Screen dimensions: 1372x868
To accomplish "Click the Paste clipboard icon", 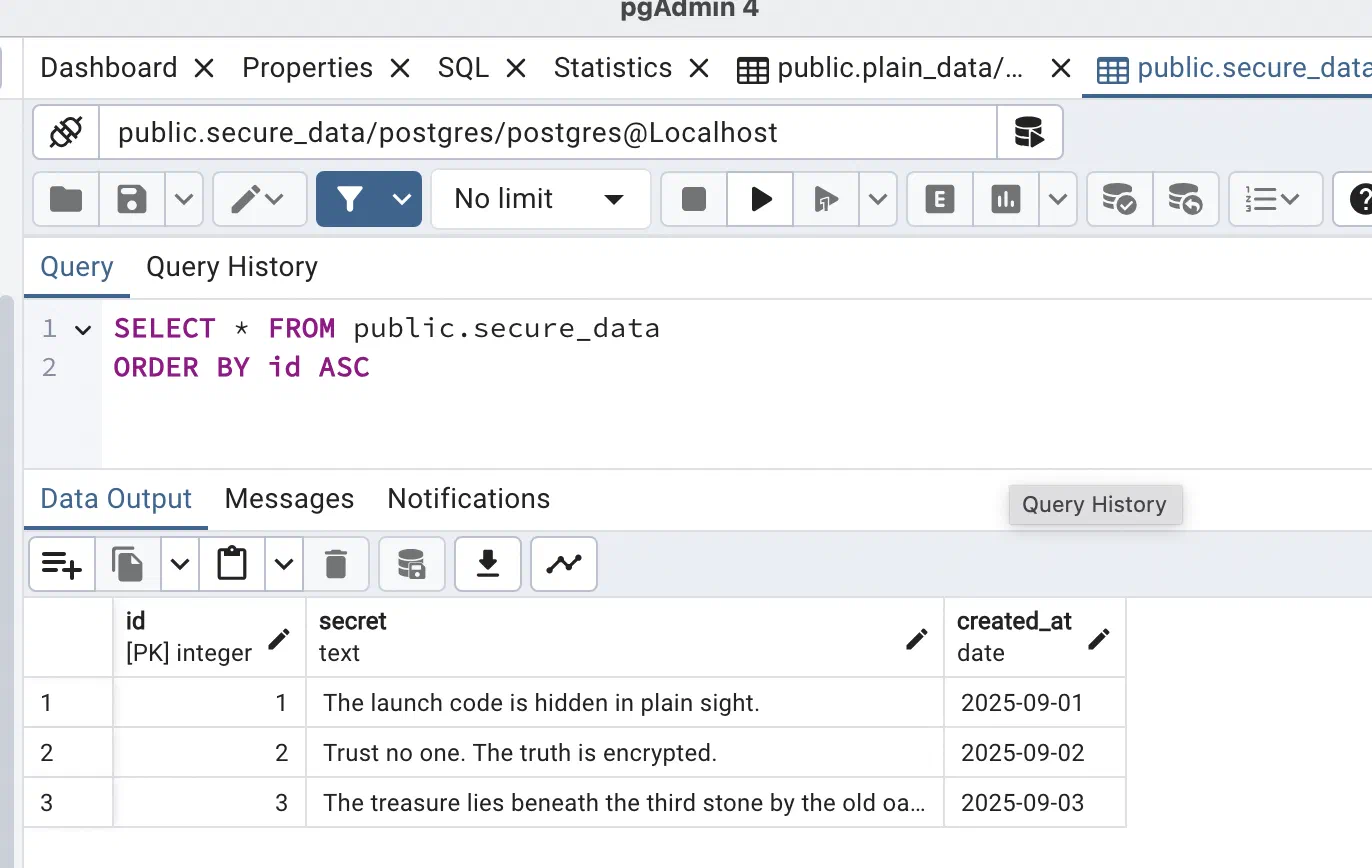I will [x=232, y=564].
